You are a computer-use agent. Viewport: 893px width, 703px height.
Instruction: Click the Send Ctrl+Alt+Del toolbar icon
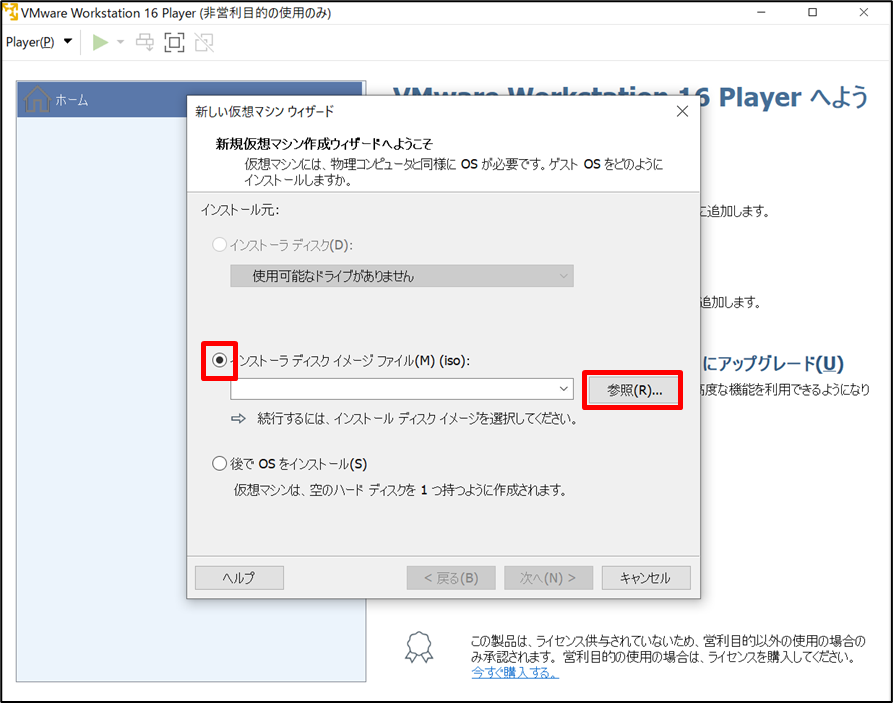click(145, 42)
